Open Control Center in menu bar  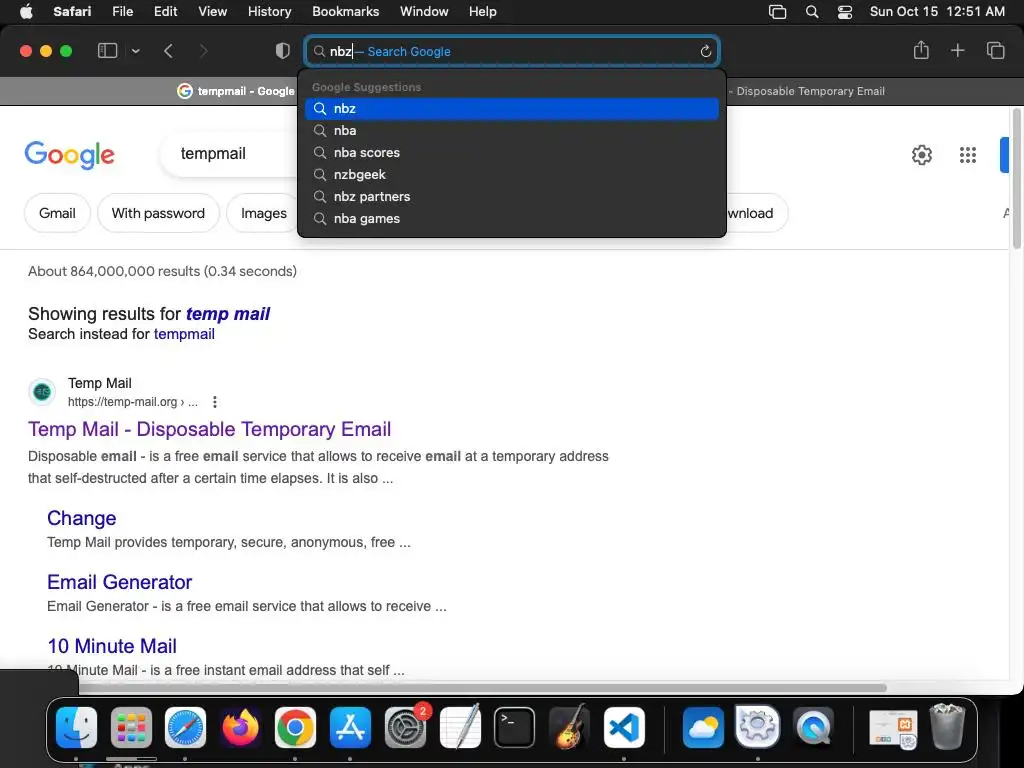coord(844,12)
